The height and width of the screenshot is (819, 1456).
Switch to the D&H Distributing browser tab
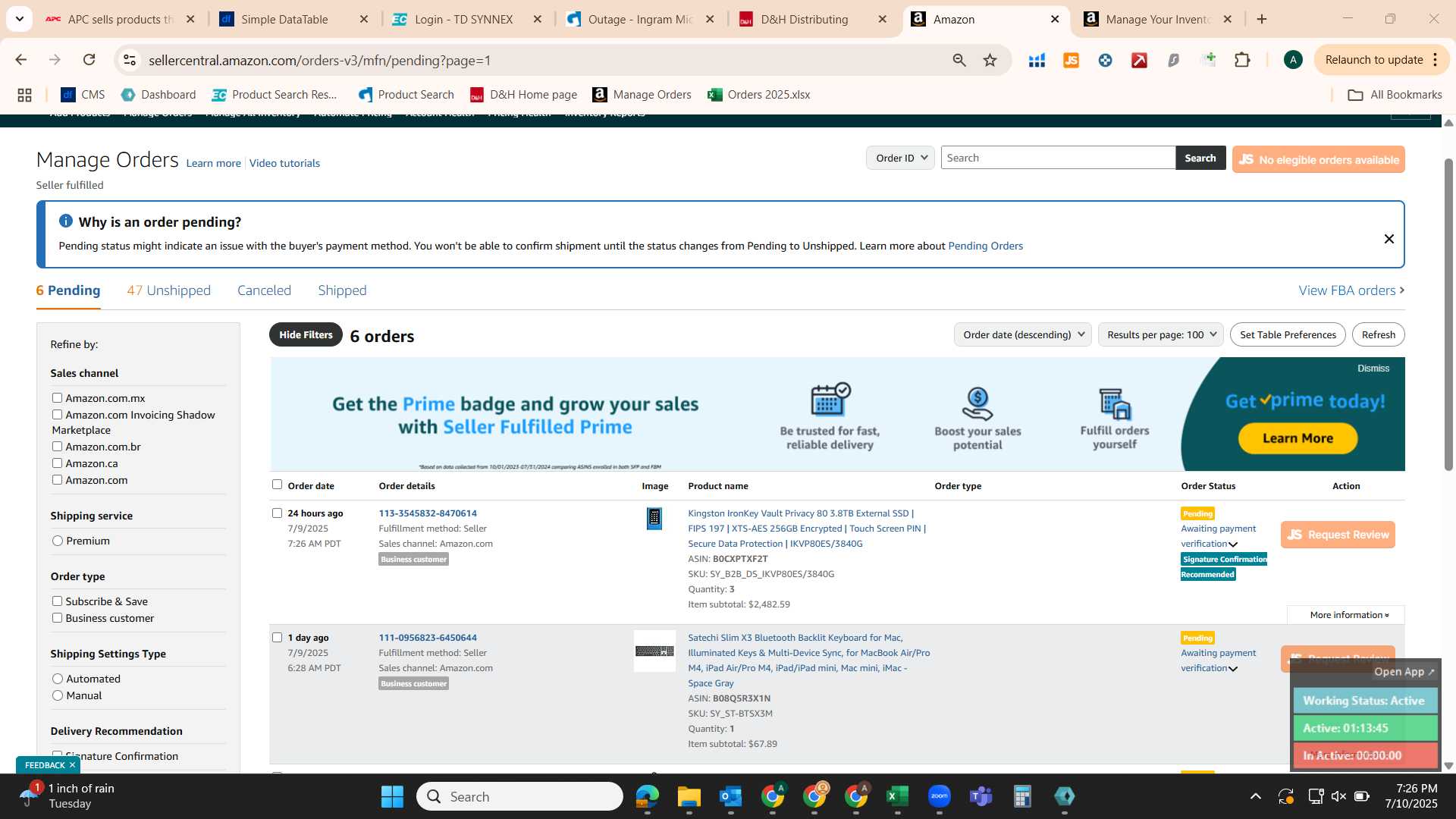pos(814,19)
